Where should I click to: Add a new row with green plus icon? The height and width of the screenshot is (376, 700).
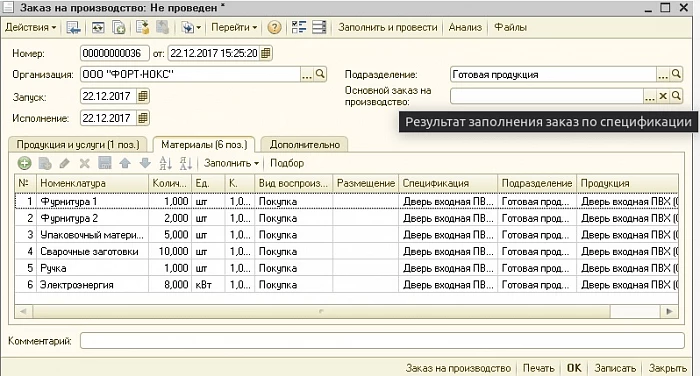25,163
